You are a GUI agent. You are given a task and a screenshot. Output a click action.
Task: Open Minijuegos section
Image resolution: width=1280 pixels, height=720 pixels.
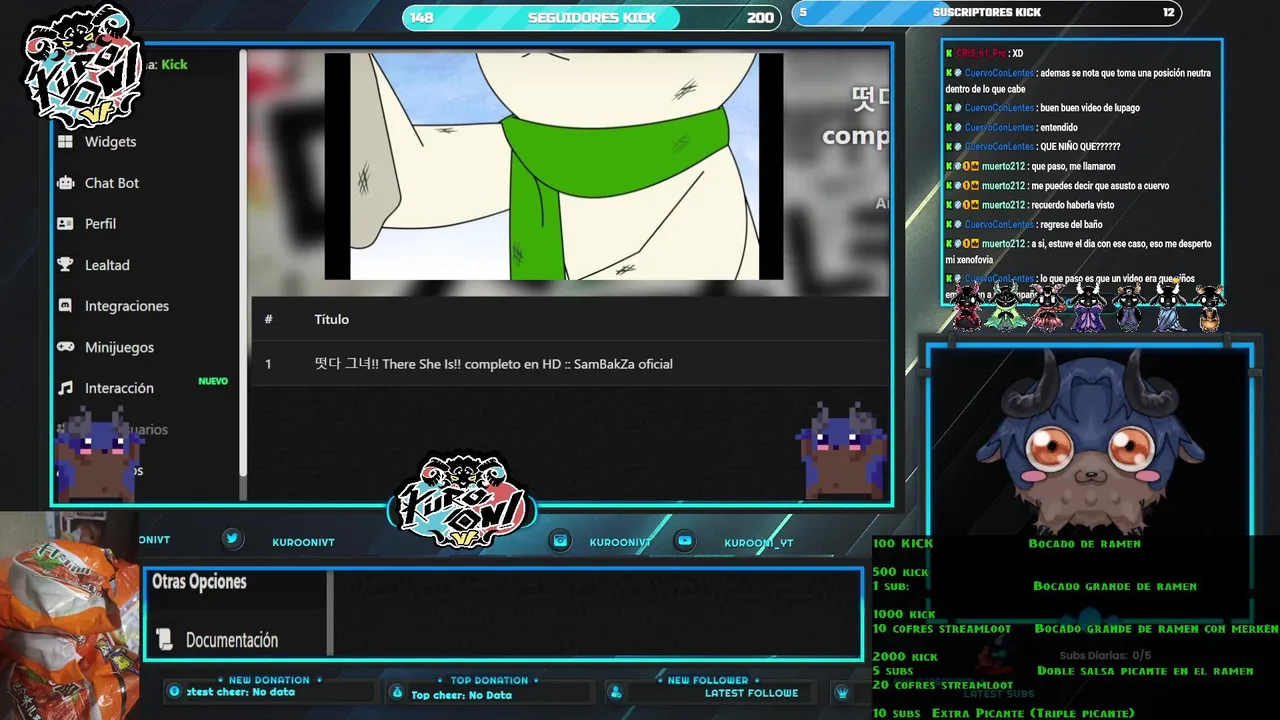[119, 347]
